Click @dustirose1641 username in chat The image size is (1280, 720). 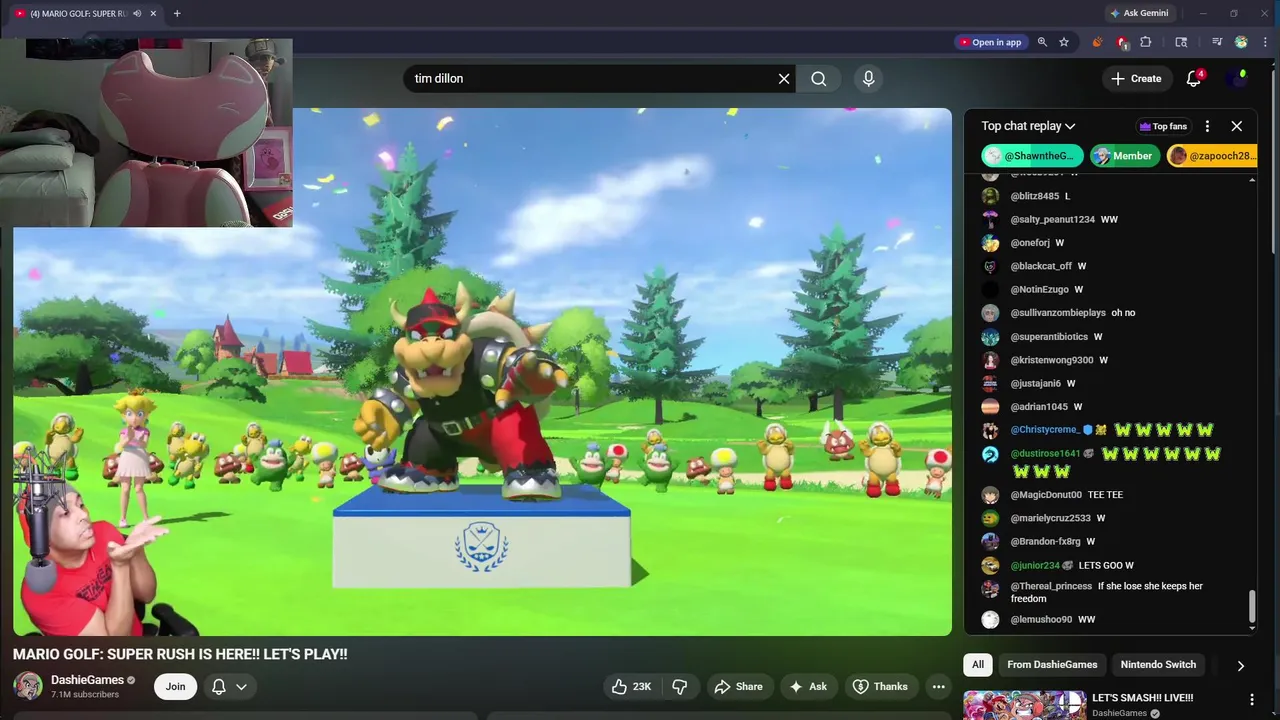[x=1045, y=453]
